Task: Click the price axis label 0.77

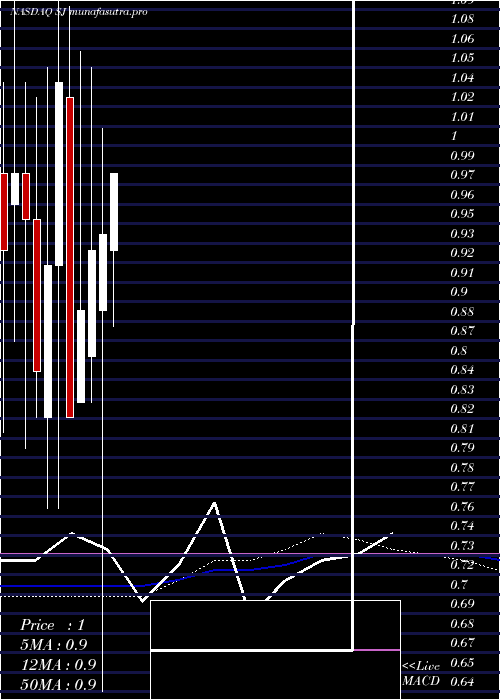Action: (462, 486)
